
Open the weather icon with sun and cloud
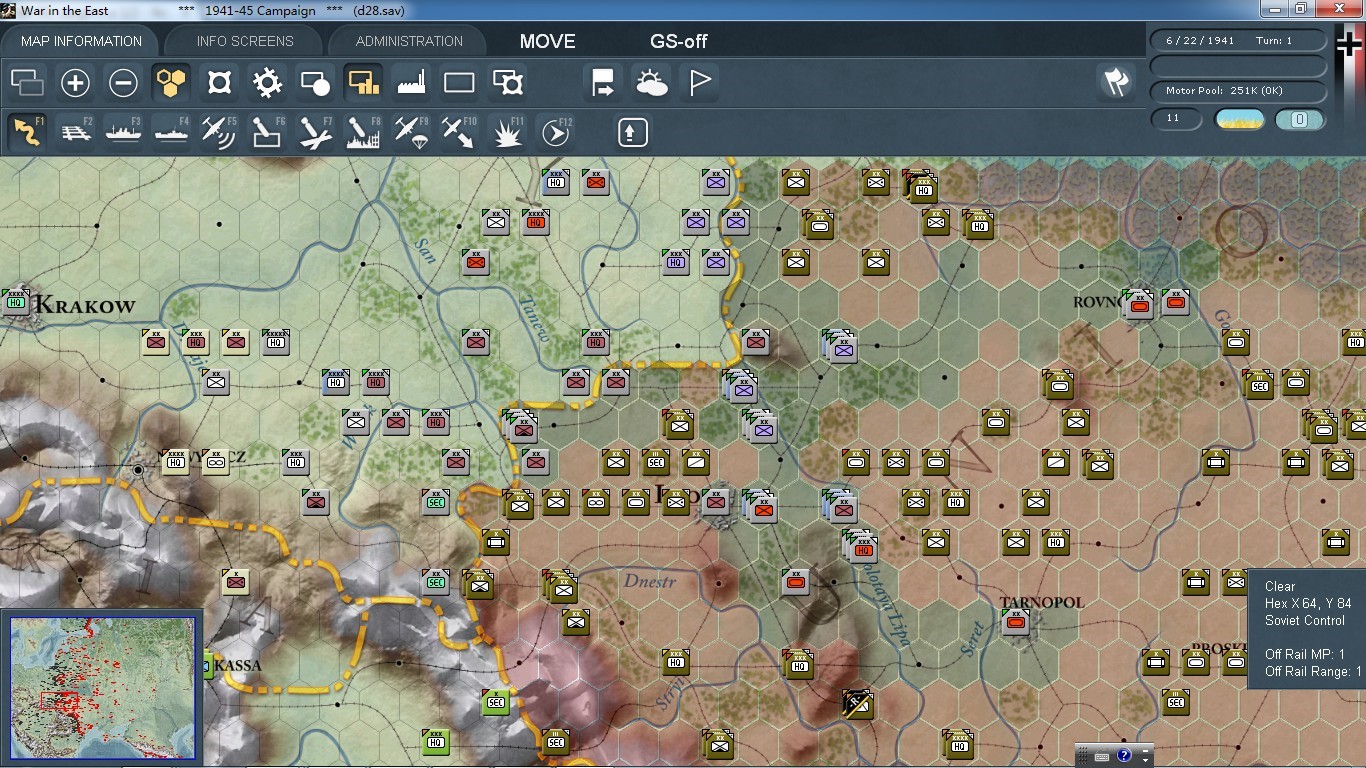[651, 83]
